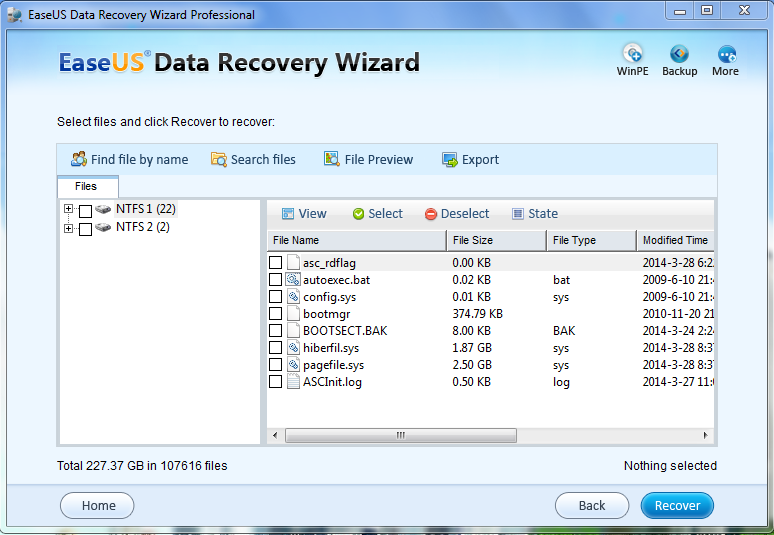Image resolution: width=774 pixels, height=535 pixels.
Task: Open Search files
Action: coord(253,159)
